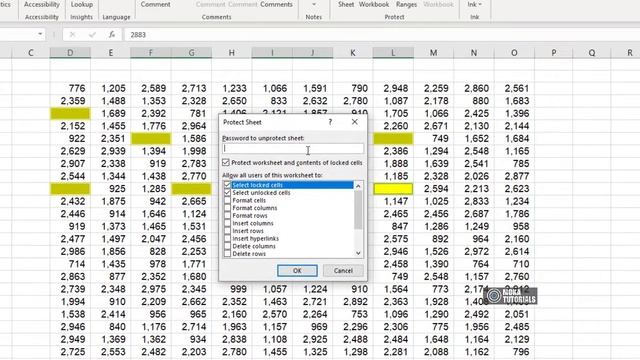This screenshot has width=640, height=360.
Task: Enable the Format columns permission
Action: click(228, 208)
